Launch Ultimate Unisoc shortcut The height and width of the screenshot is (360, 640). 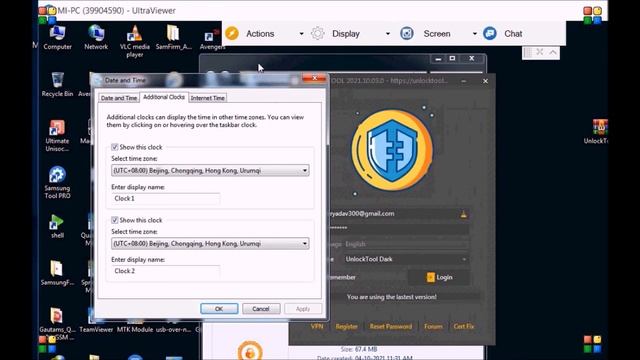(57, 136)
